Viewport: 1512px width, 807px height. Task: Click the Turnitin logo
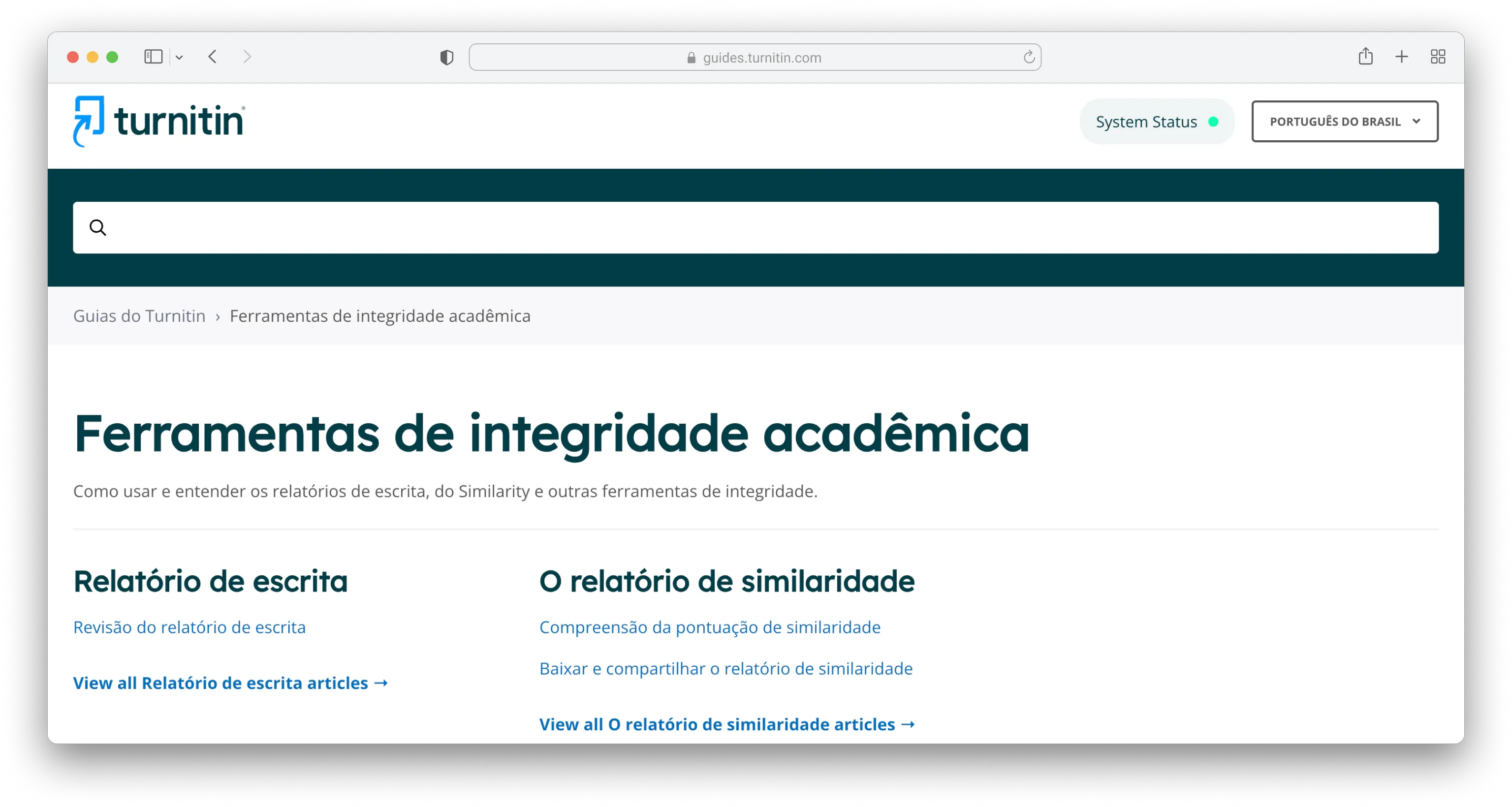[x=158, y=122]
